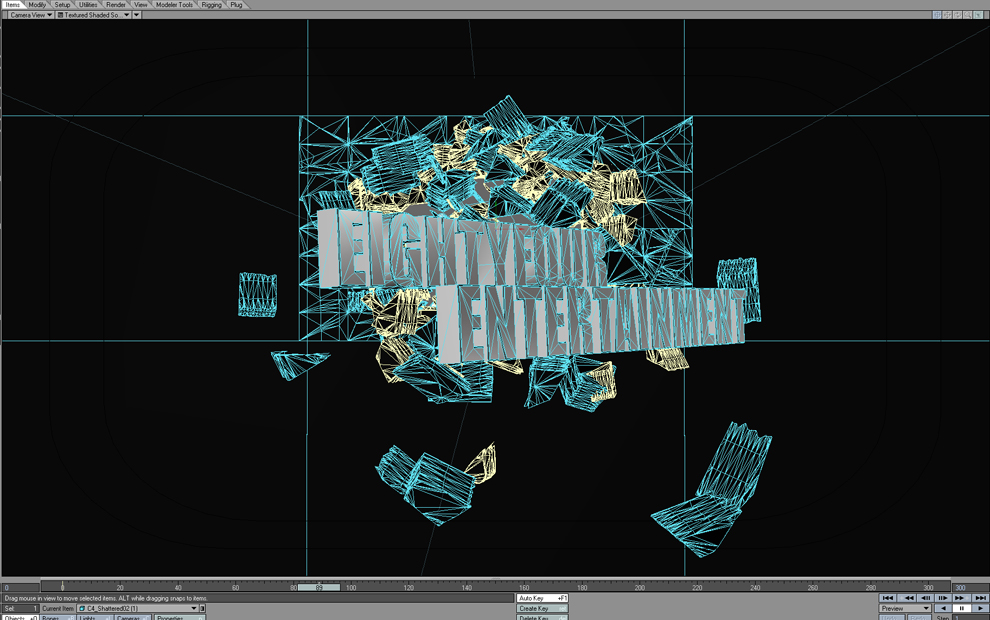Viewport: 990px width, 620px height.
Task: Click the viewport maximize toggle icon
Action: point(978,15)
